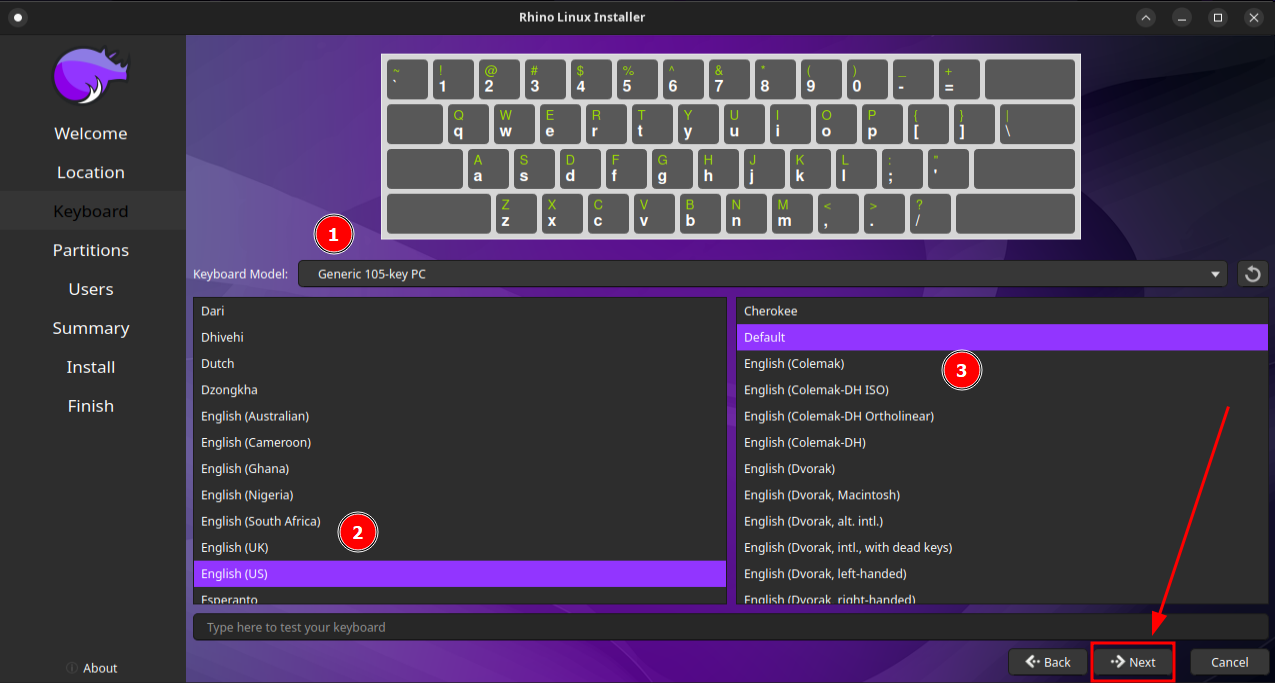Select English (Colemak) variant
Screen dimensions: 1275x683
pos(1002,363)
